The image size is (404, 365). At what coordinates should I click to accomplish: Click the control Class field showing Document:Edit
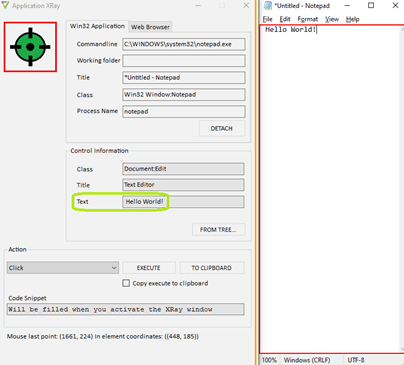183,169
